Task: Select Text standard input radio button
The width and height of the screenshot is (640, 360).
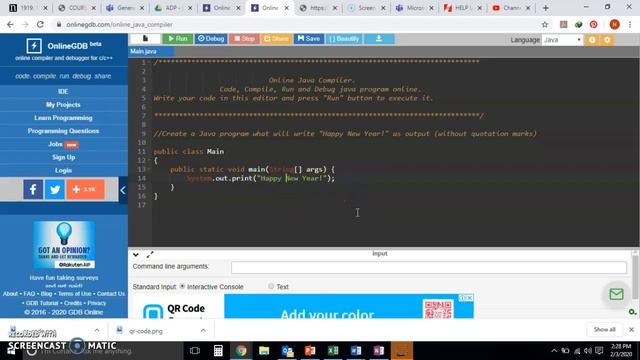Action: pos(271,286)
